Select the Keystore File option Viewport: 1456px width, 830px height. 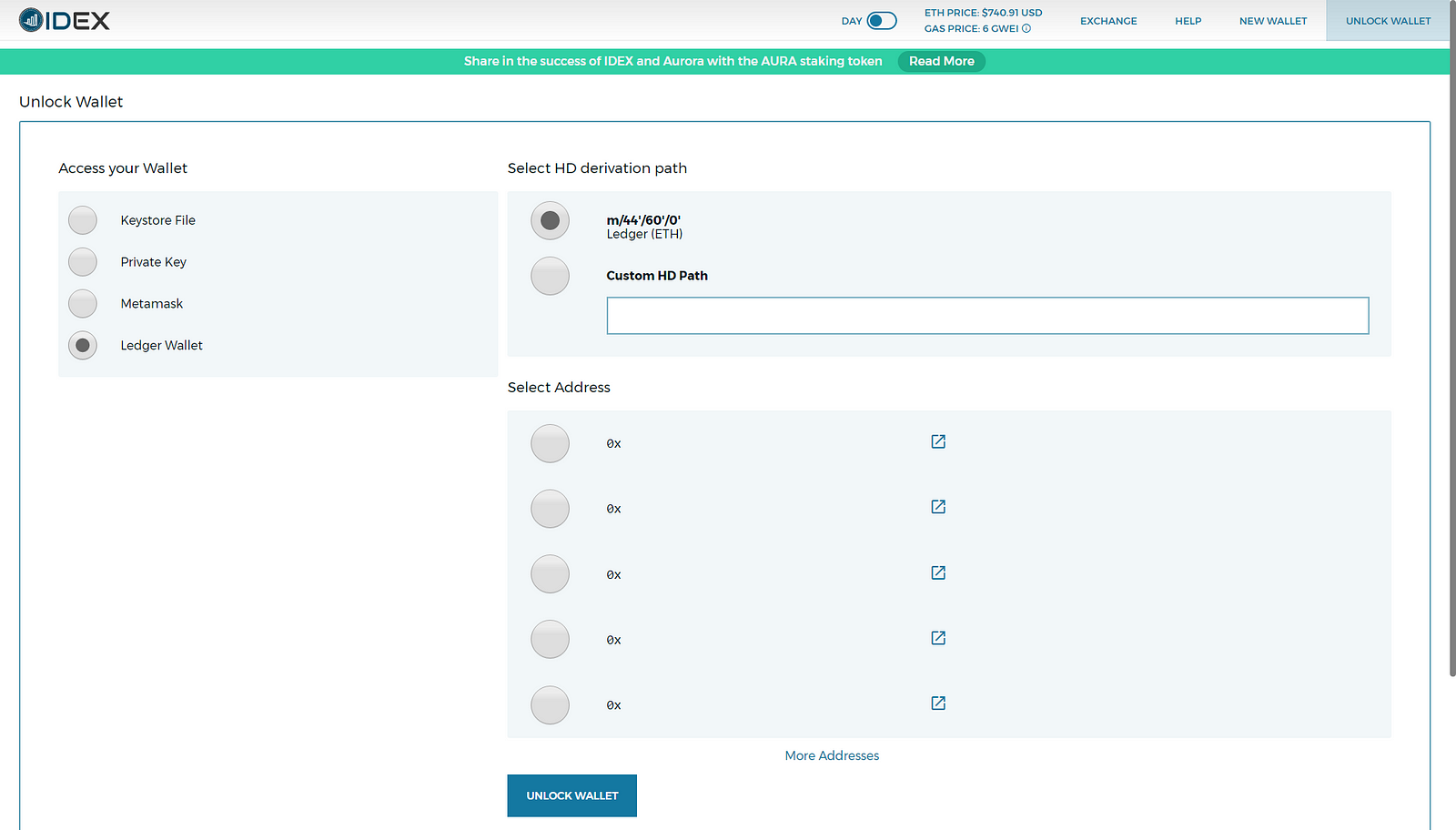tap(83, 220)
